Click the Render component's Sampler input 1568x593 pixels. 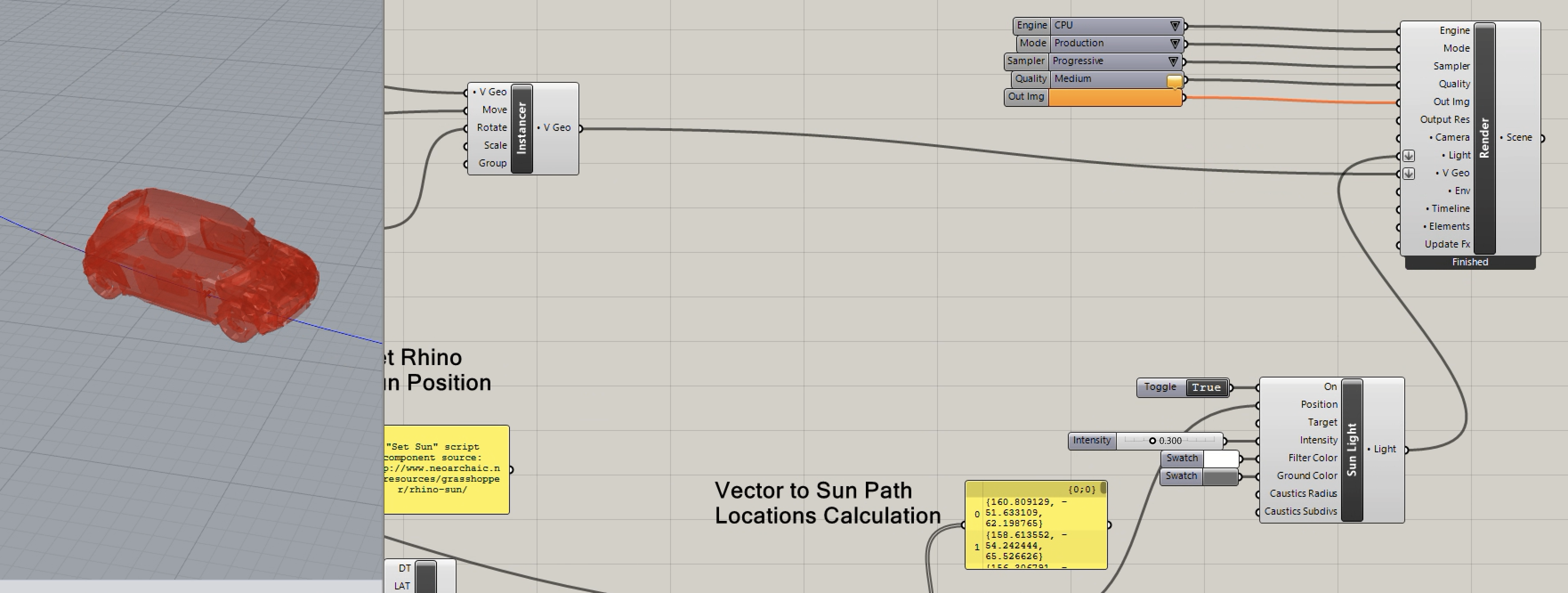[1451, 66]
